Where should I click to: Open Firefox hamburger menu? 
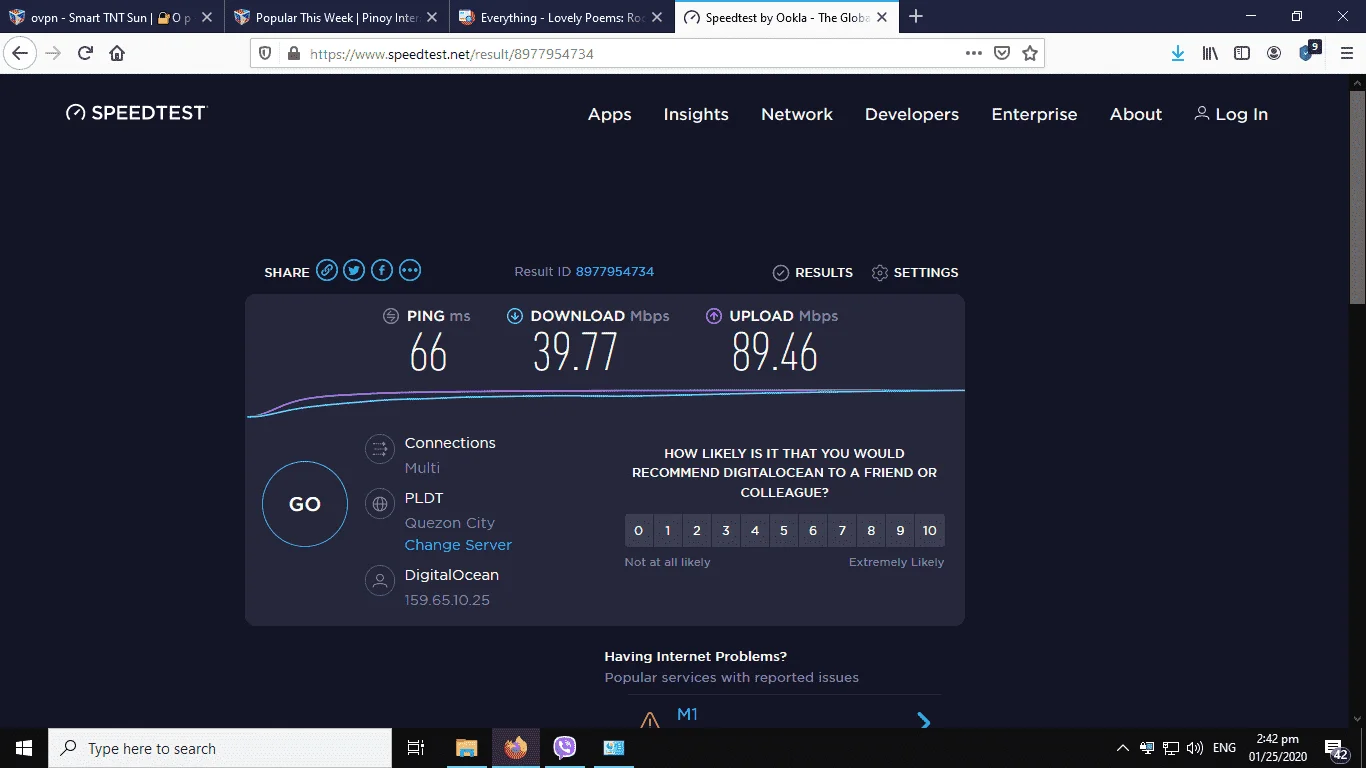[1346, 54]
